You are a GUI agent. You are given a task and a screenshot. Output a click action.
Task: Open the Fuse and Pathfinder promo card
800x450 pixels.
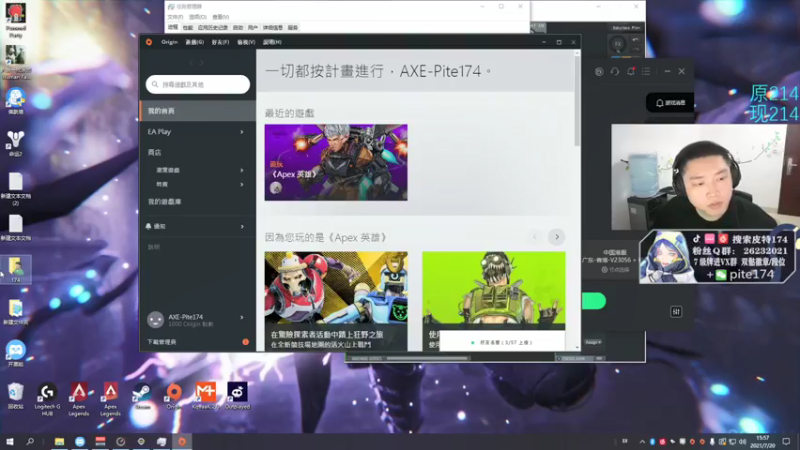336,301
